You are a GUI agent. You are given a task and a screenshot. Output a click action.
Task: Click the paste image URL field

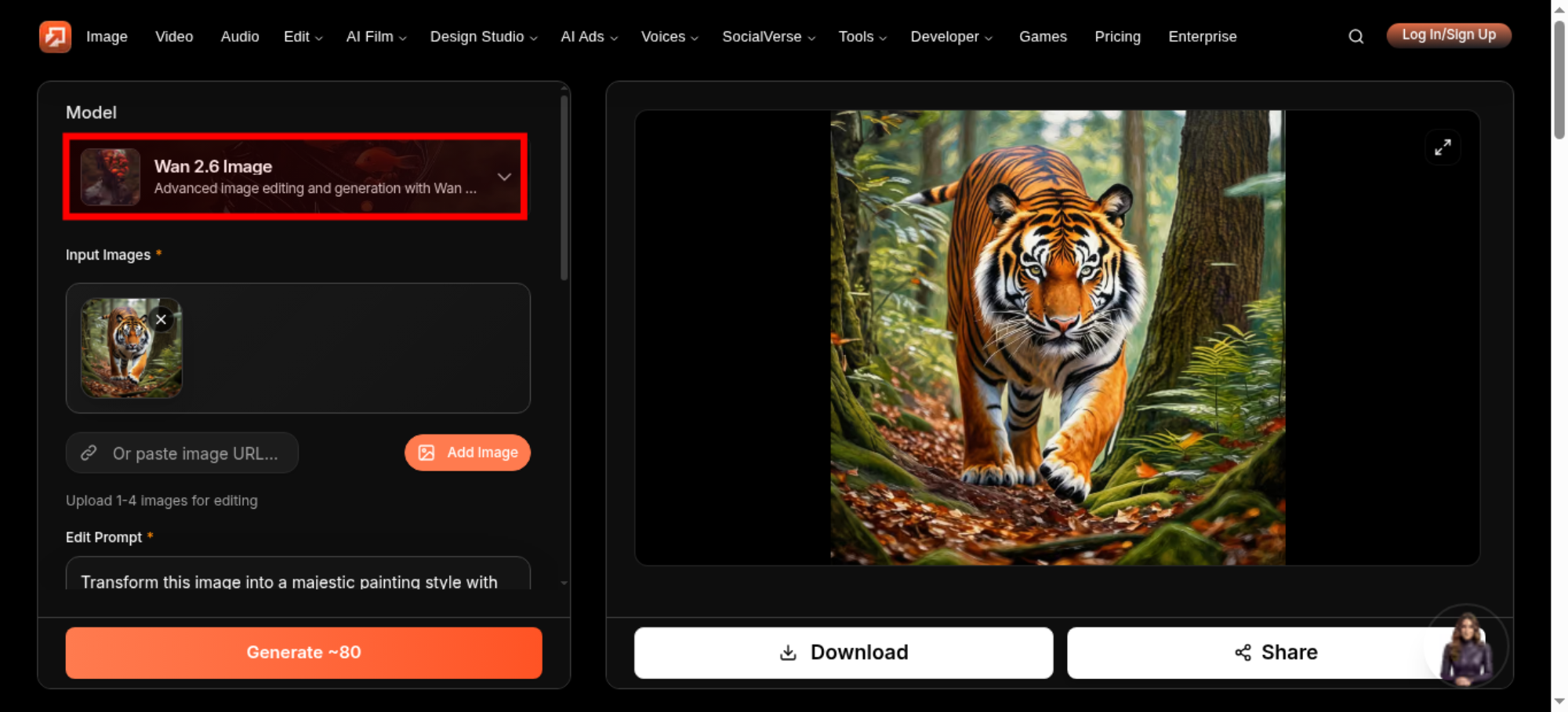[182, 453]
